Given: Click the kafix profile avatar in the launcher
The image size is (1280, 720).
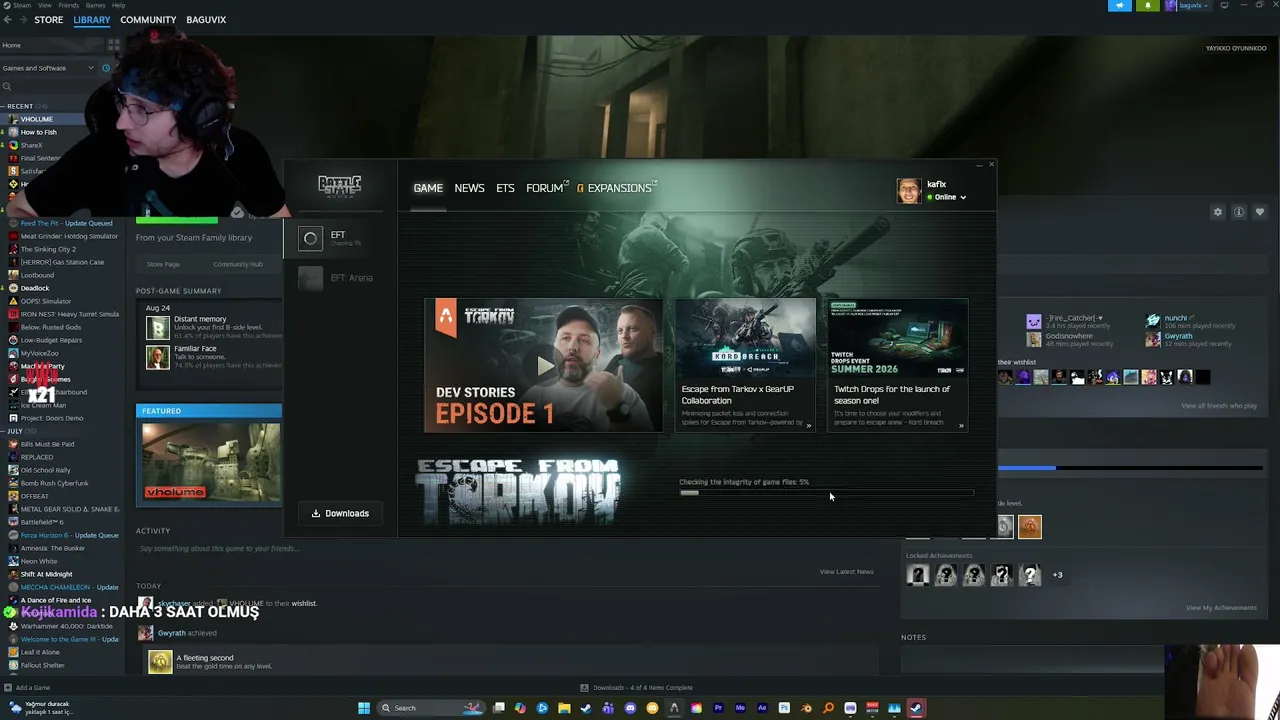Looking at the screenshot, I should coord(909,191).
